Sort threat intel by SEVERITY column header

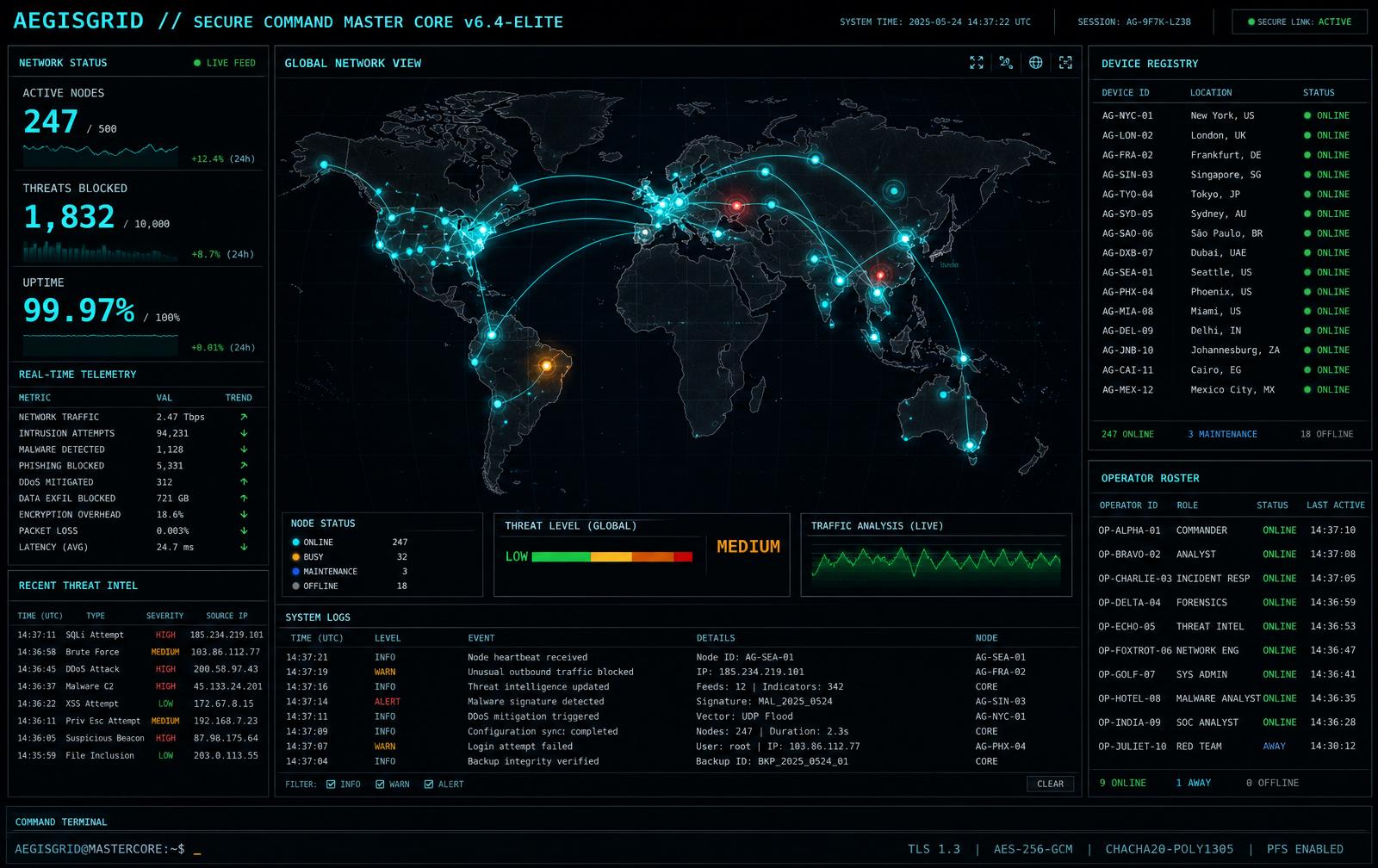(164, 616)
